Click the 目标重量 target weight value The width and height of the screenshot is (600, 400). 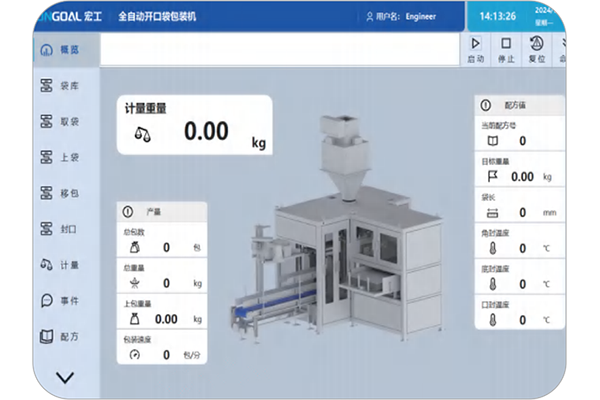pyautogui.click(x=521, y=176)
